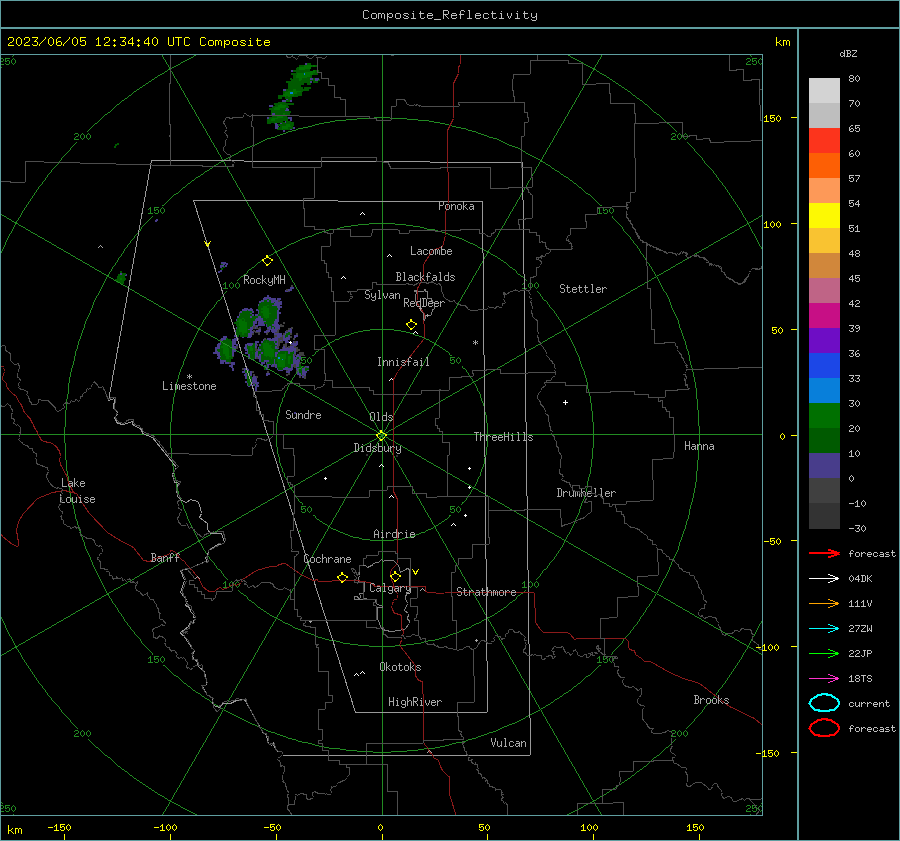900x841 pixels.
Task: Click the HighRiver label
Action: click(414, 702)
